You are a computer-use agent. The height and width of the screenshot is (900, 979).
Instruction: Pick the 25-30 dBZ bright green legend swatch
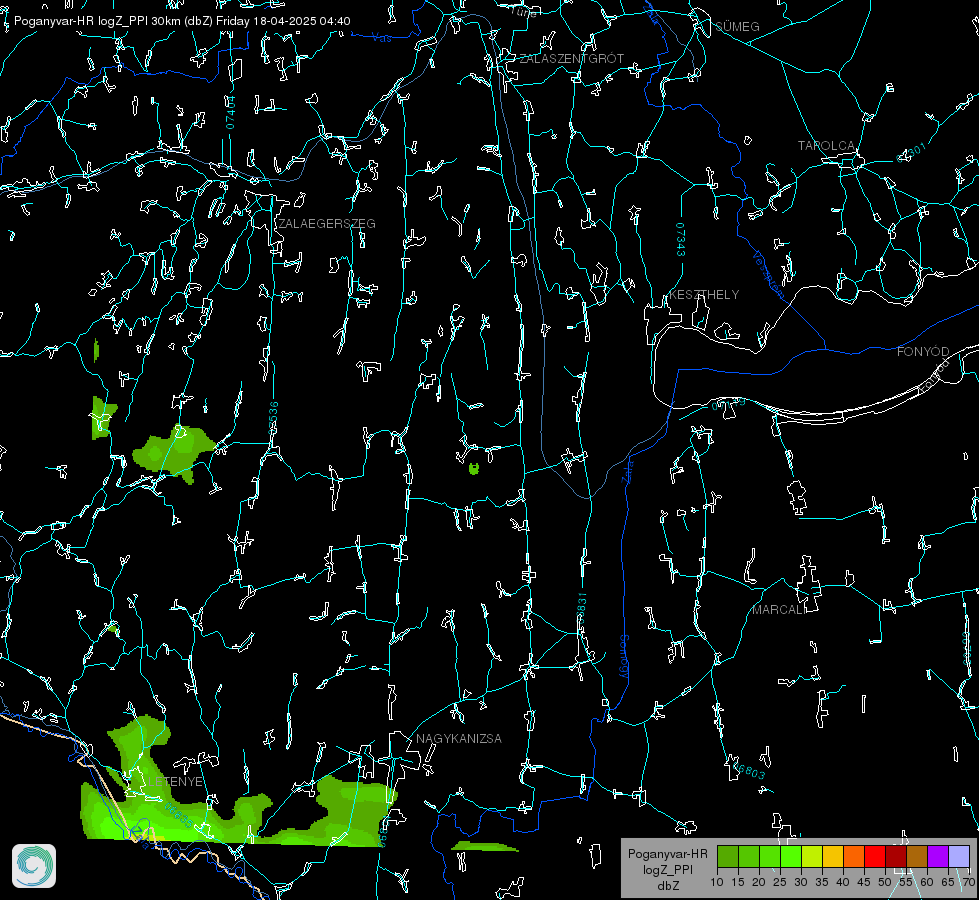(x=791, y=856)
